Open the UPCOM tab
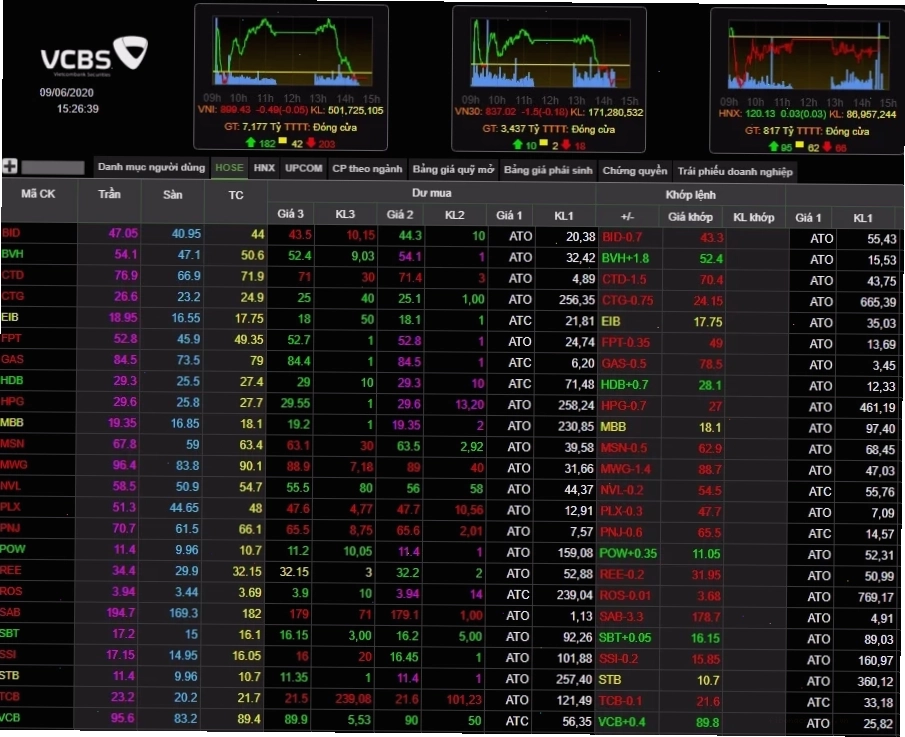 [304, 169]
